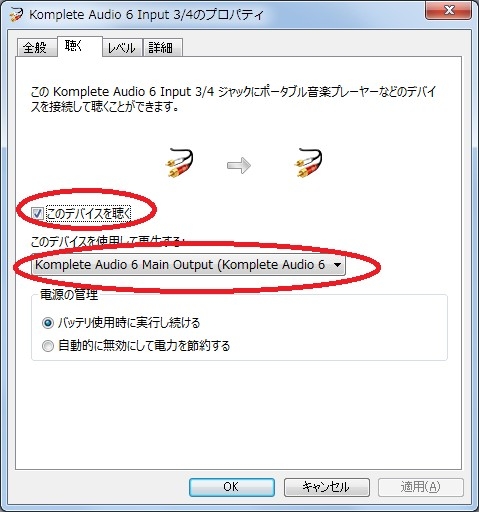Image resolution: width=479 pixels, height=512 pixels.
Task: Click the gray arrow between the cable icons
Action: tap(239, 165)
